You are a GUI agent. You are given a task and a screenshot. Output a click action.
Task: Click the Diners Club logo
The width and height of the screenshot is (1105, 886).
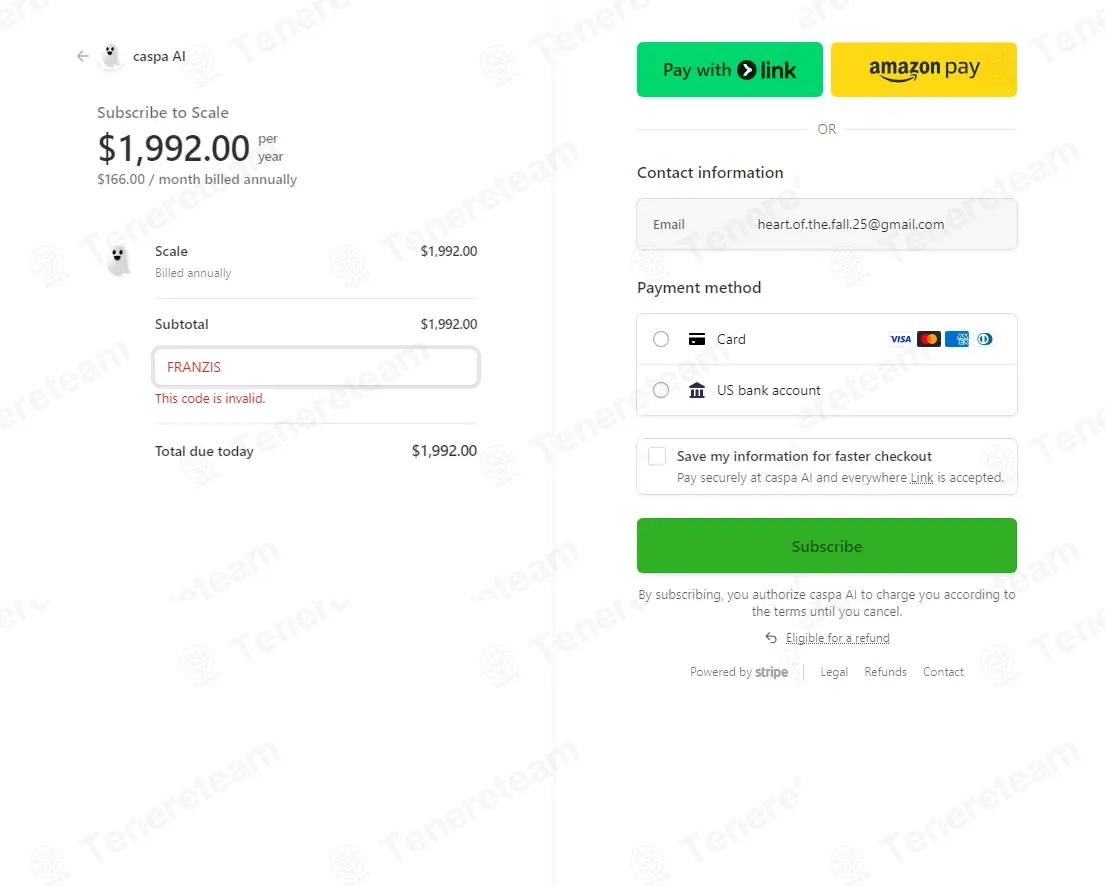click(985, 340)
